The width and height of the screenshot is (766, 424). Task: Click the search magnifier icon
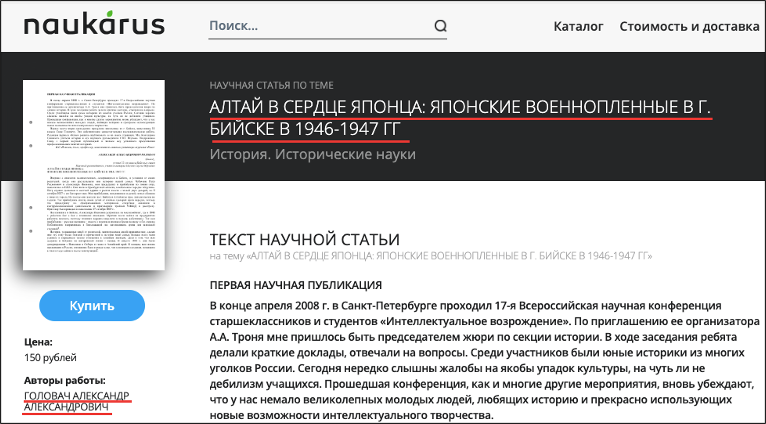(x=440, y=26)
